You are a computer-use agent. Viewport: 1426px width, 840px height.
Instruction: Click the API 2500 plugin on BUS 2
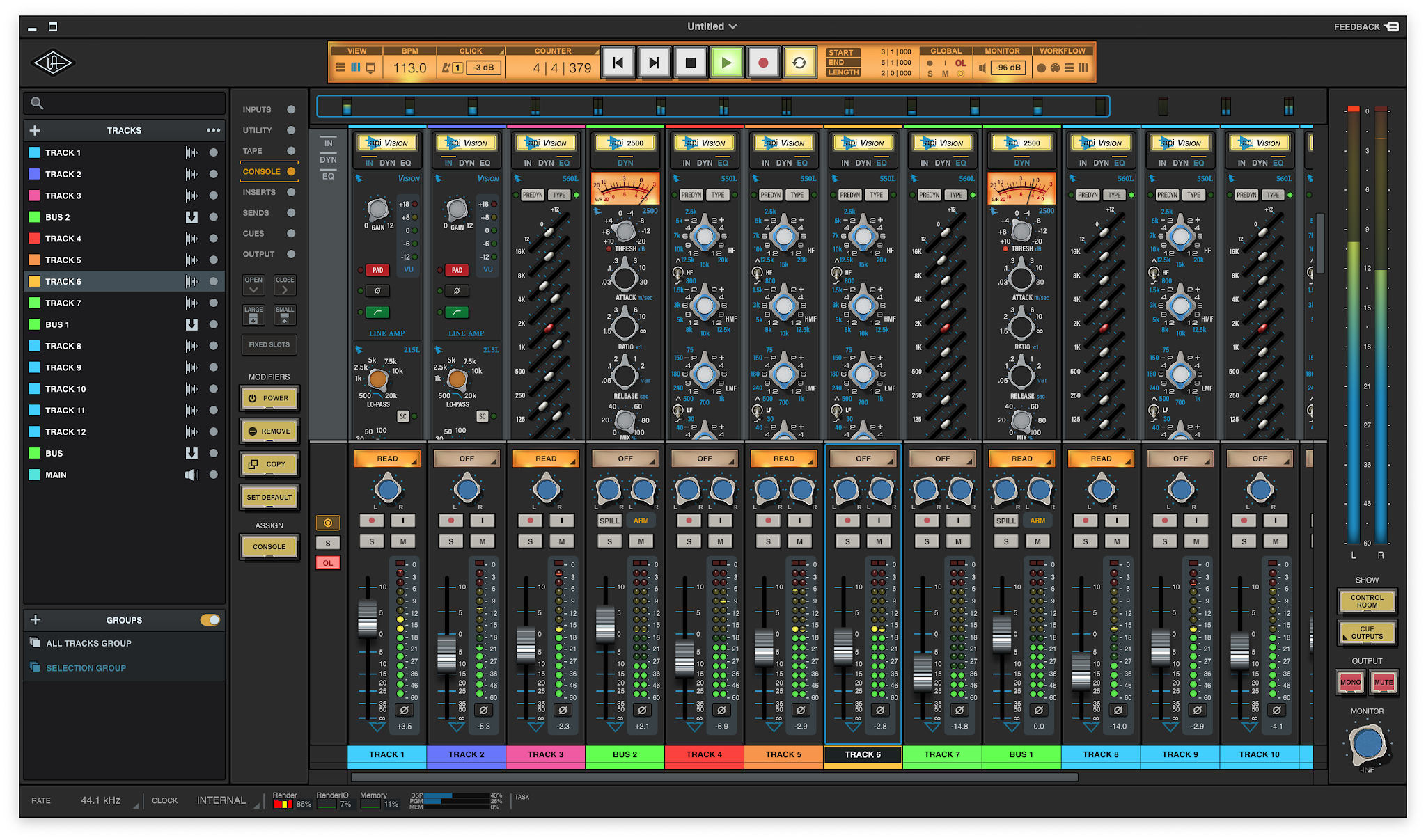click(625, 143)
